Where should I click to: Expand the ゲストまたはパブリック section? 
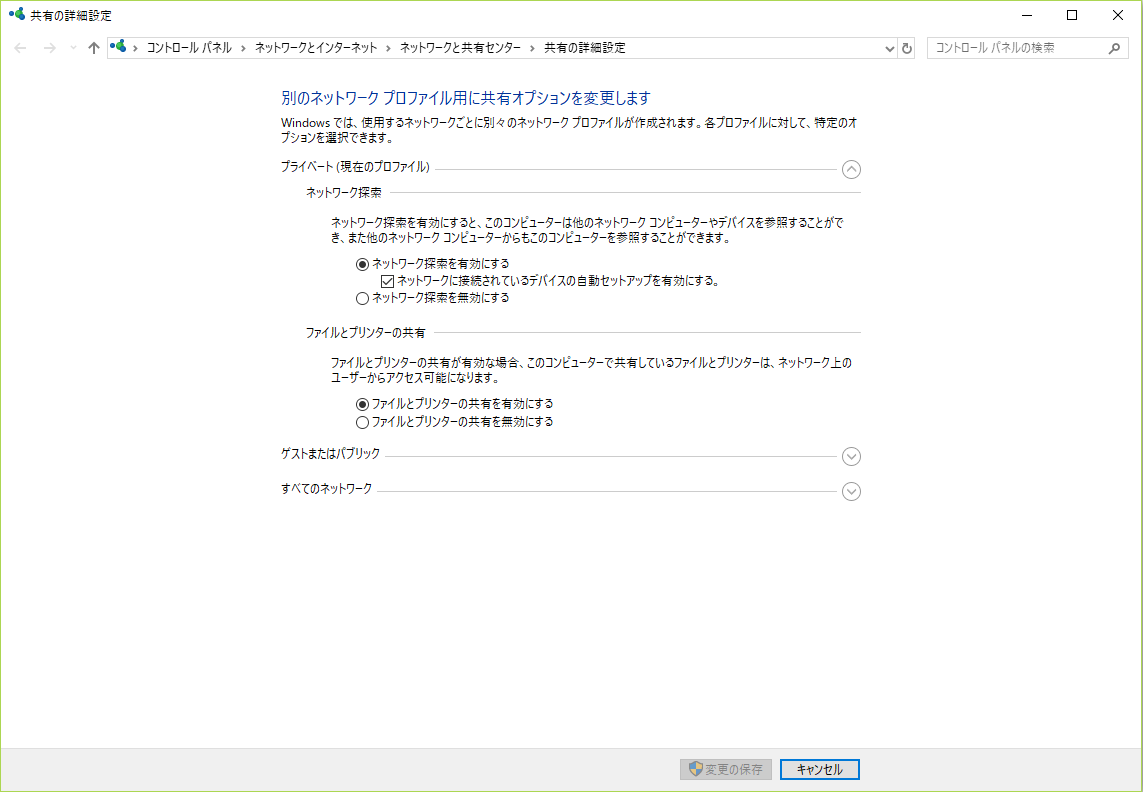(x=851, y=456)
